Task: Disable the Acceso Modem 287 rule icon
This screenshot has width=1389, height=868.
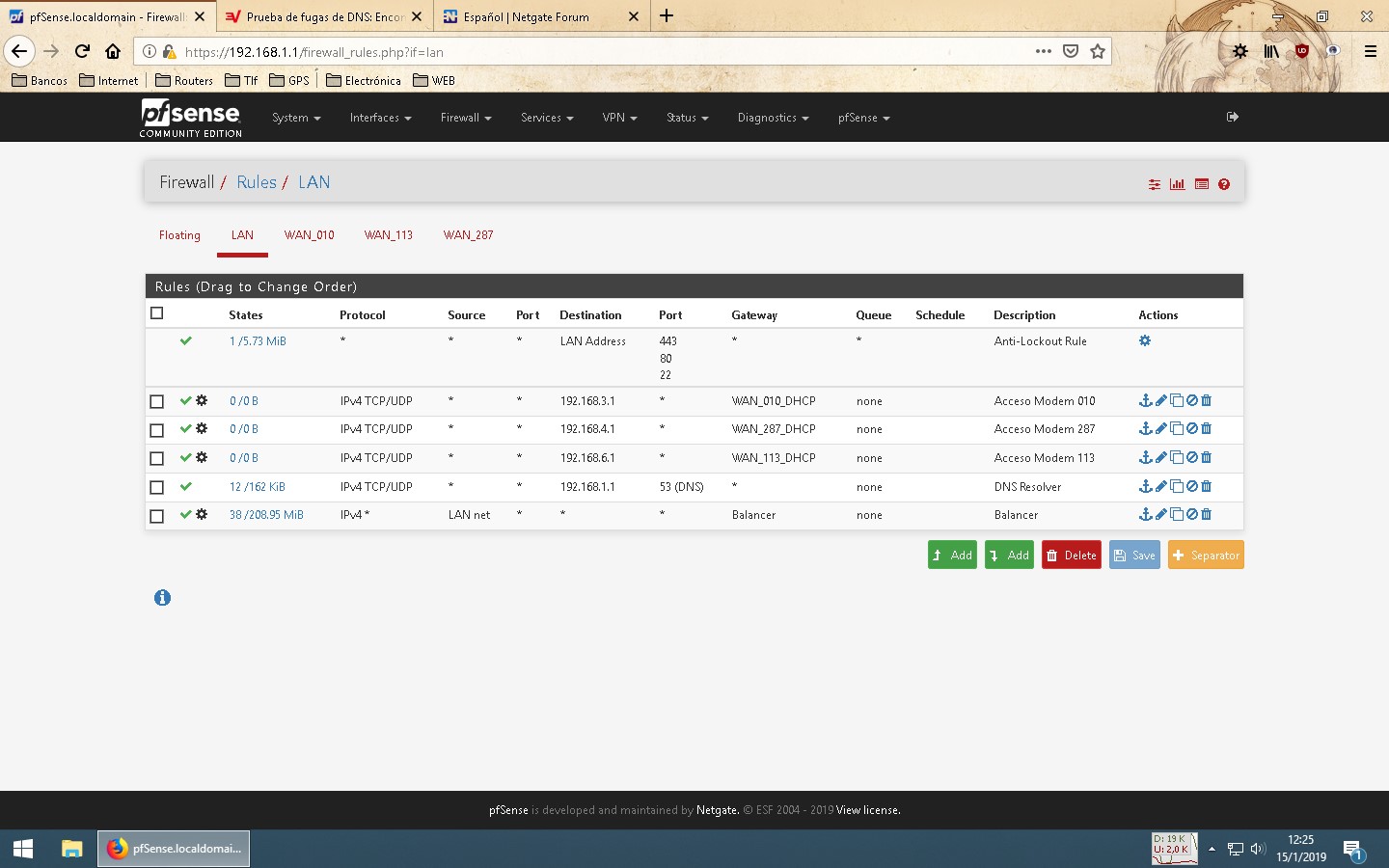Action: pos(1191,429)
